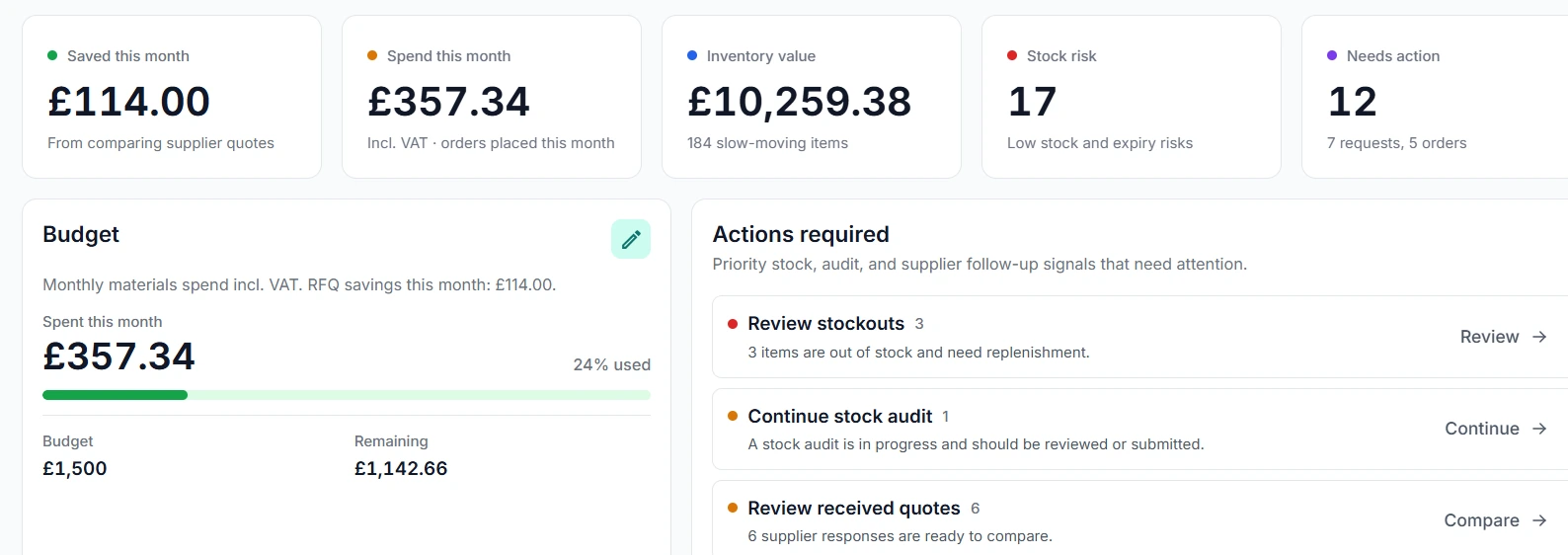
Task: Select the Continue stock audit heading
Action: (x=840, y=416)
